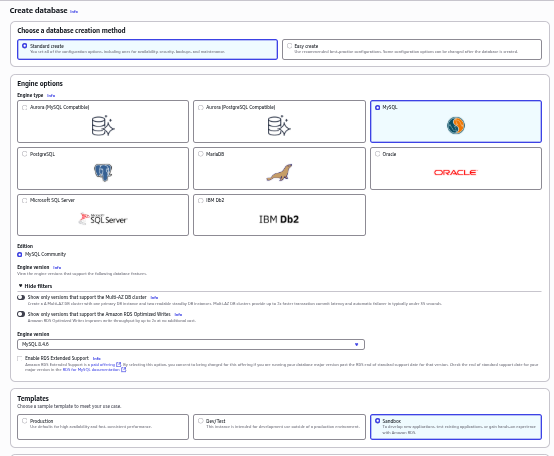Click the MySQL dolphin logo
The height and width of the screenshot is (456, 554).
click(456, 125)
